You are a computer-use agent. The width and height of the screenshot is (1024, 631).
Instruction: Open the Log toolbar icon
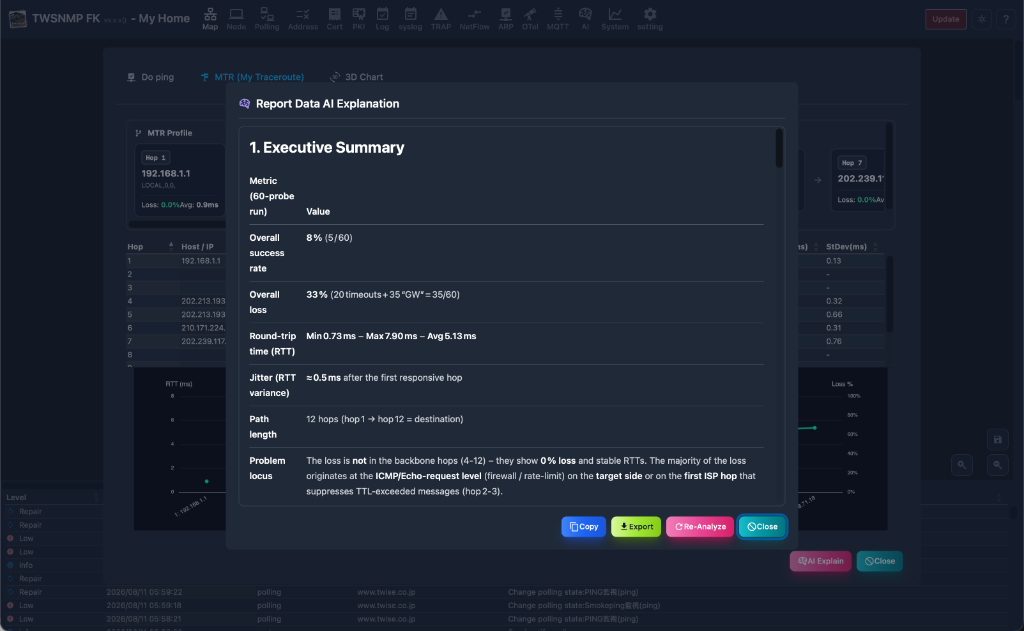click(382, 19)
